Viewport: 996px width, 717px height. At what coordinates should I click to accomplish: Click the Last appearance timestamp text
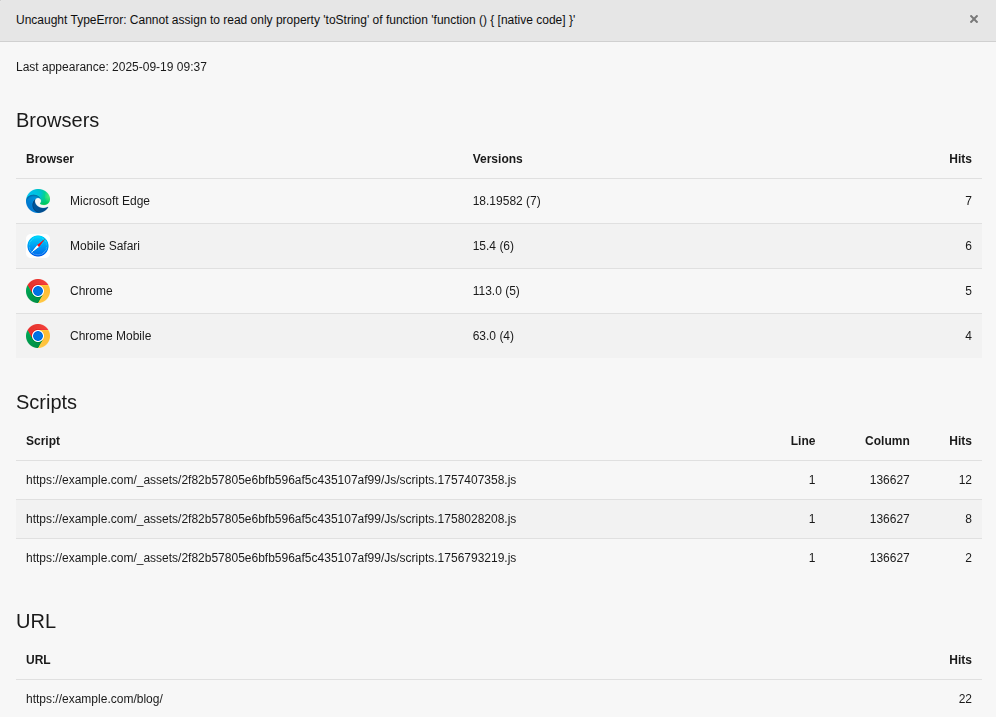tap(111, 67)
